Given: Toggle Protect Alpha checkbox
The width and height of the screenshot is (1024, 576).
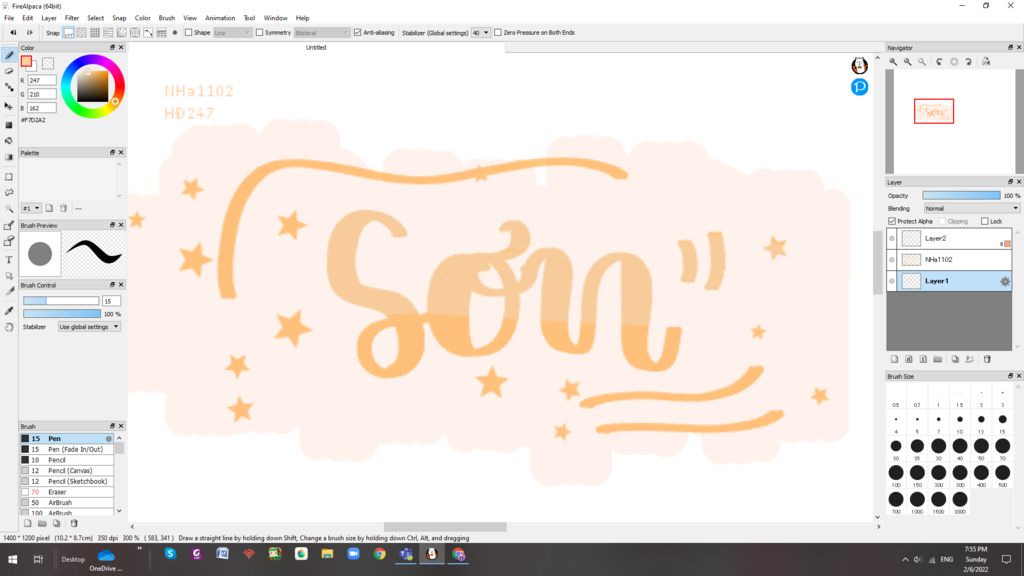Looking at the screenshot, I should 892,221.
